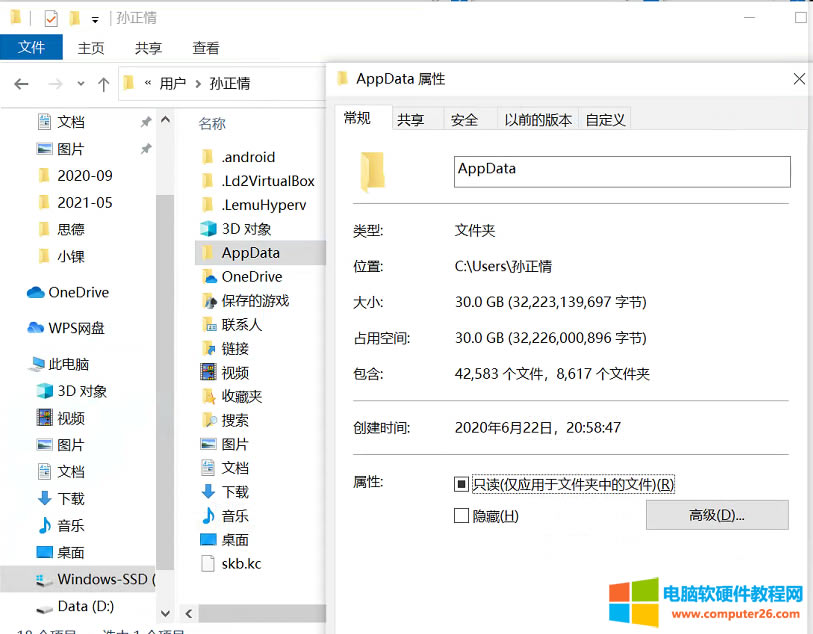Enable the 隐藏 hidden checkbox
Screen dimensions: 813x634
coord(461,516)
